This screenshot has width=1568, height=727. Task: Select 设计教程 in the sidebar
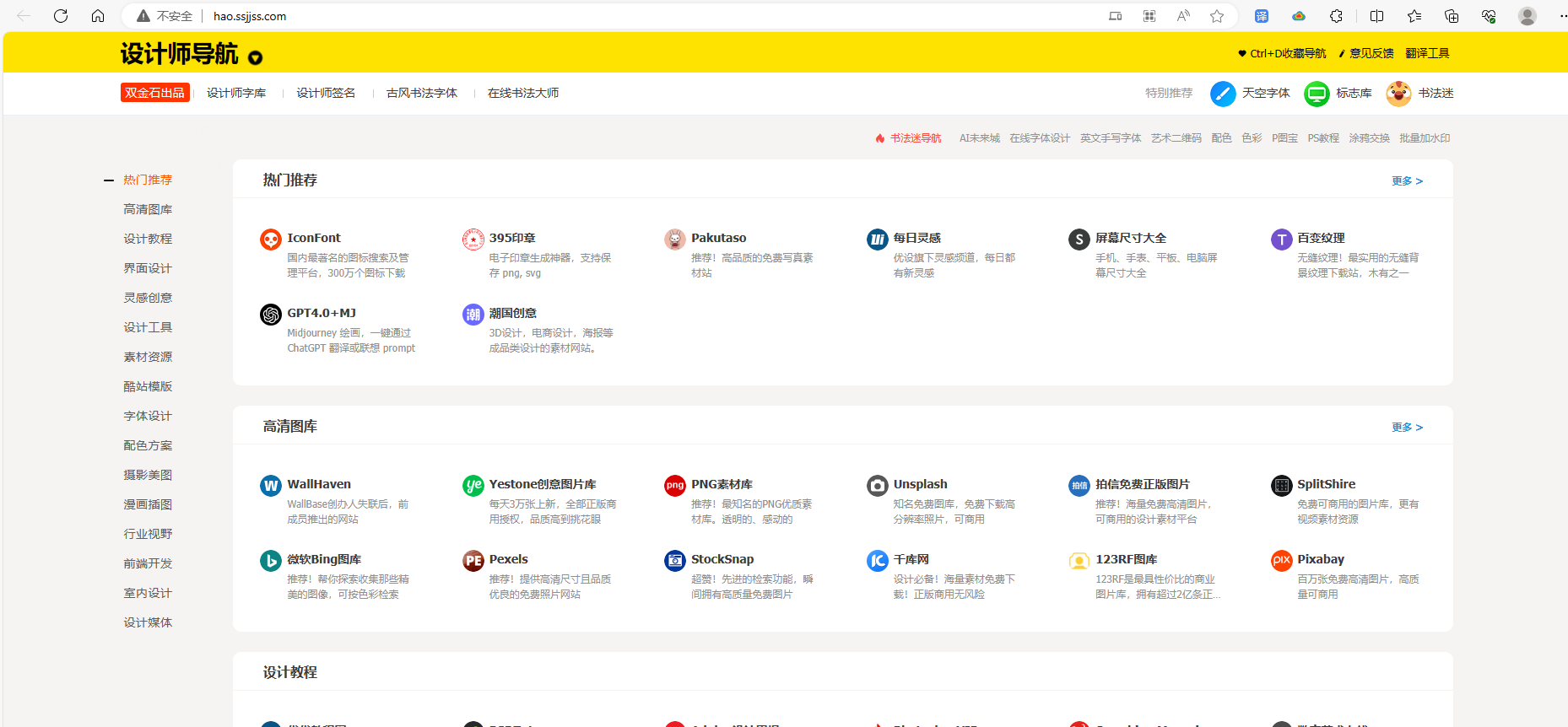[x=148, y=239]
